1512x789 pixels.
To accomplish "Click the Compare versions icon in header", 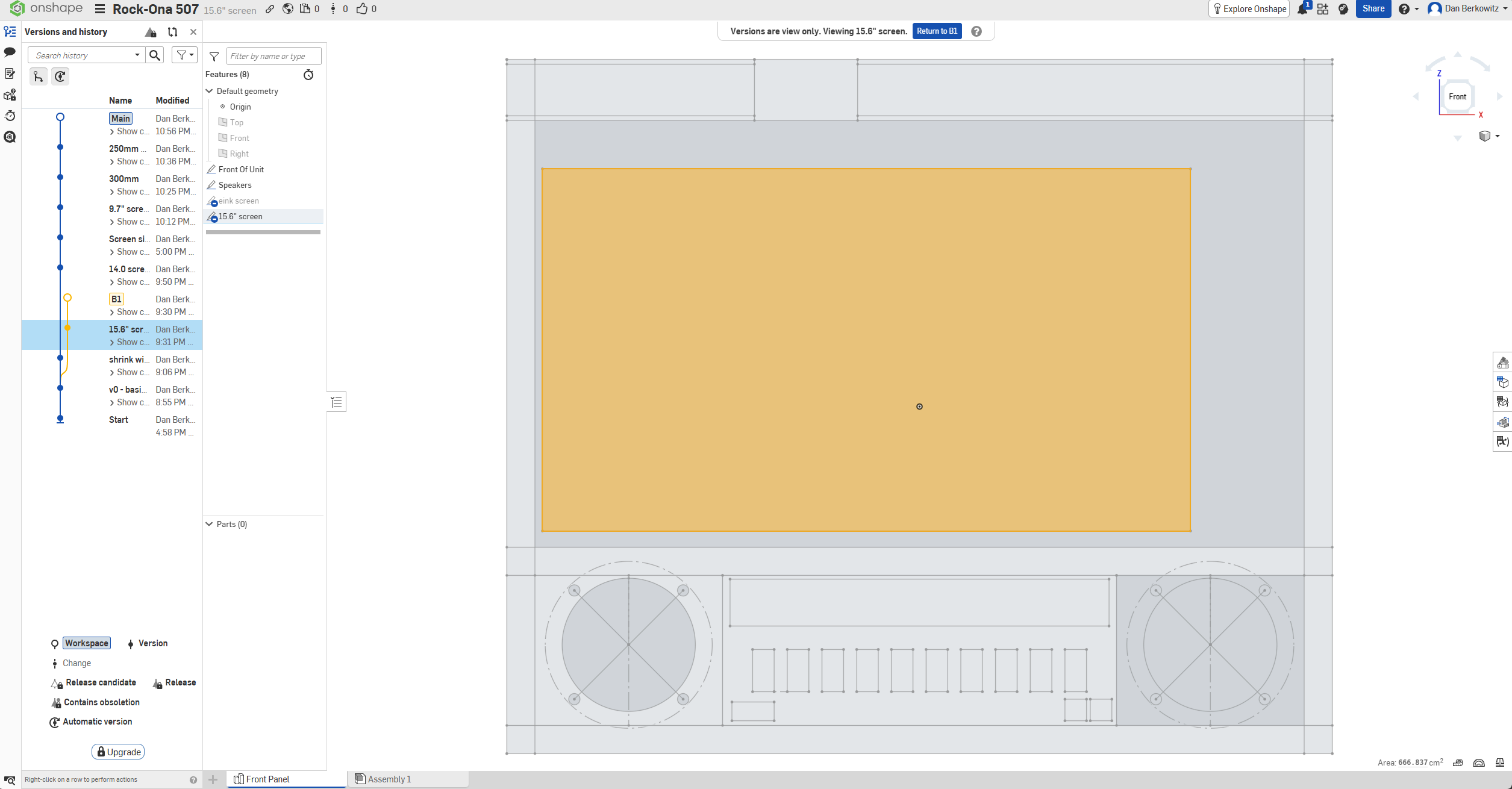I will (x=172, y=32).
